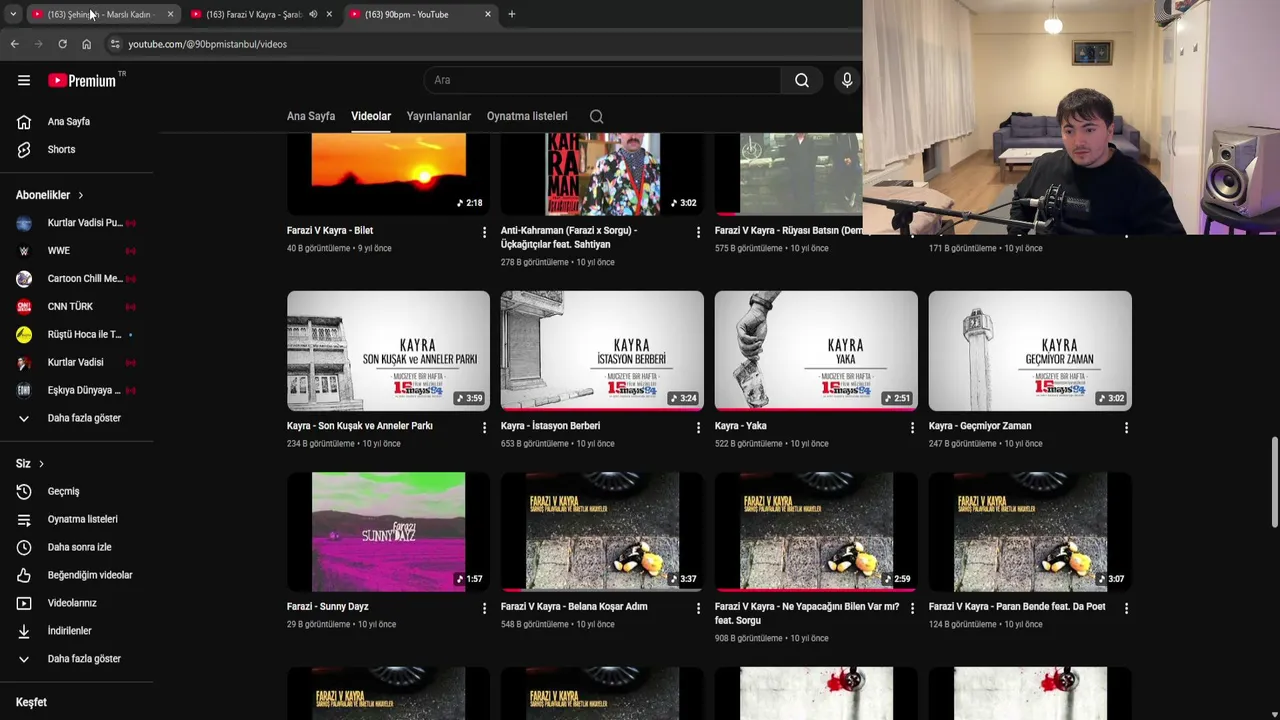Open CNN TÜRK subscription channel
The height and width of the screenshot is (720, 1280).
pyautogui.click(x=76, y=307)
